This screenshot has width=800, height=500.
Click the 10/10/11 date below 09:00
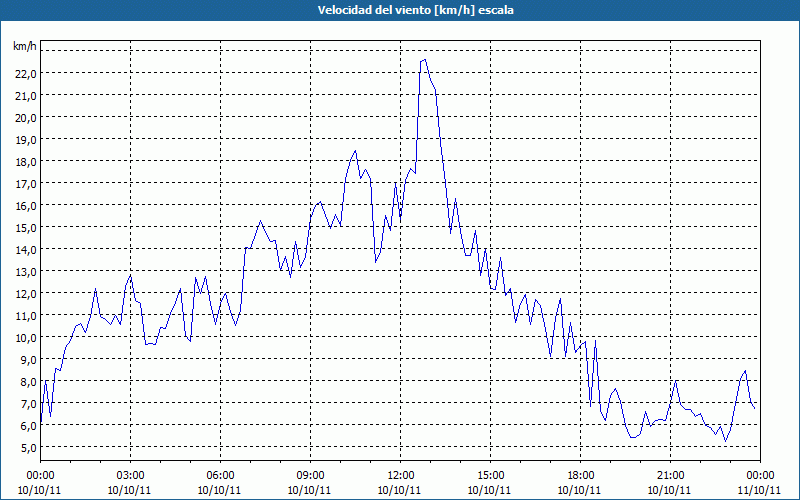pos(310,490)
